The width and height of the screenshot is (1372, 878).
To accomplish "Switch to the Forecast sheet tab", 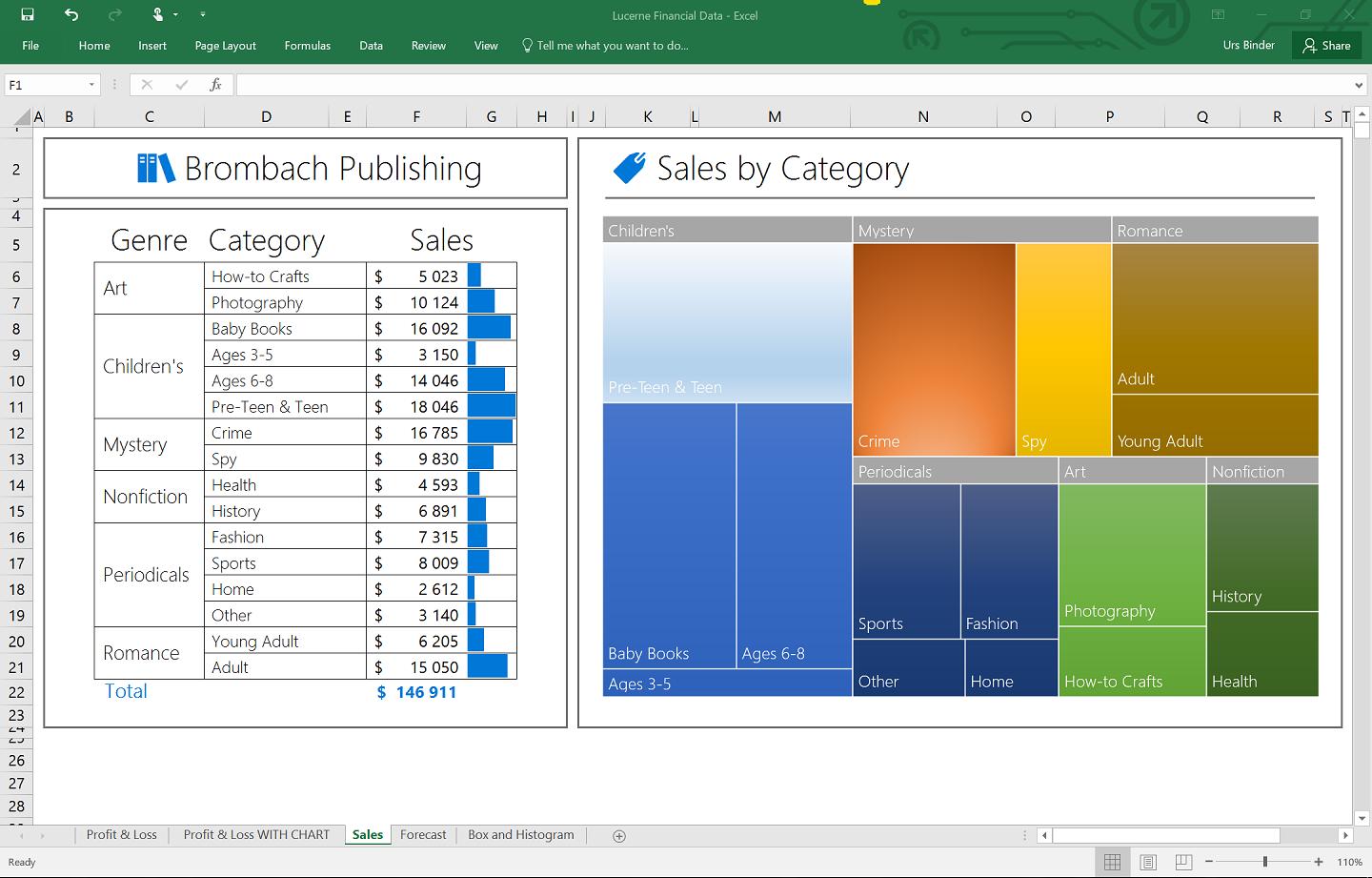I will (423, 834).
